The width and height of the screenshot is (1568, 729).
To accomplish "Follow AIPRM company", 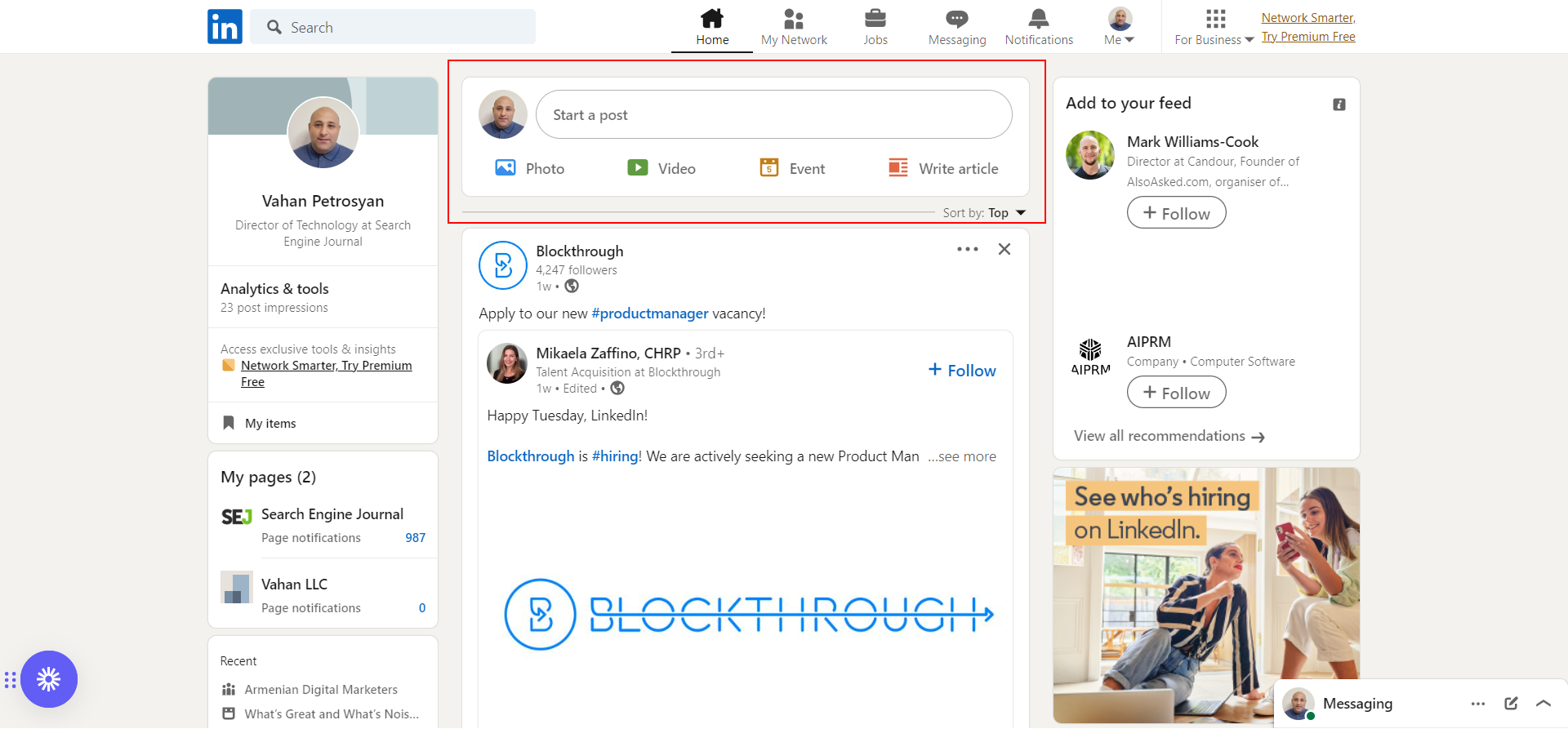I will coord(1176,393).
